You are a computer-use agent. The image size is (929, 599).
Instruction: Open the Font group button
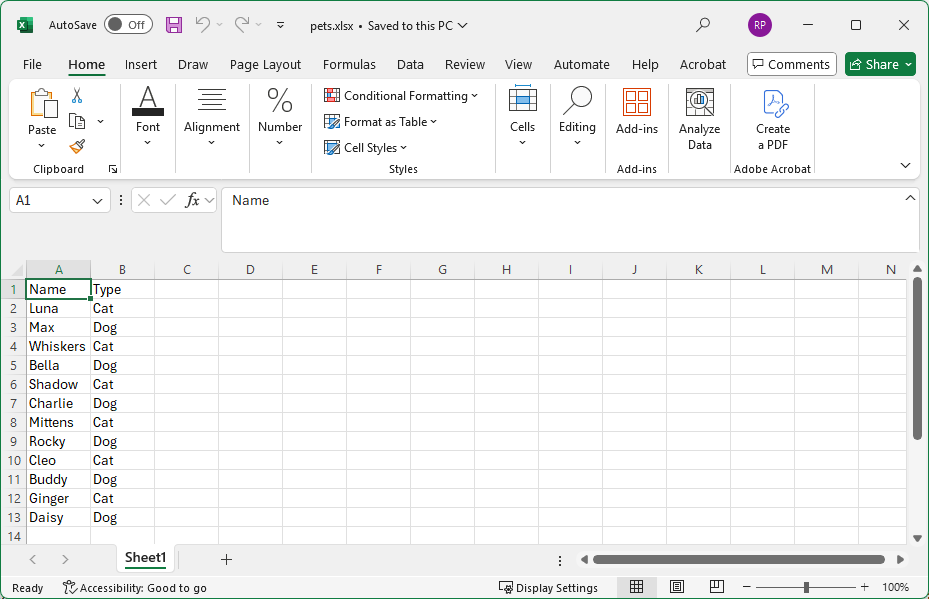[148, 117]
